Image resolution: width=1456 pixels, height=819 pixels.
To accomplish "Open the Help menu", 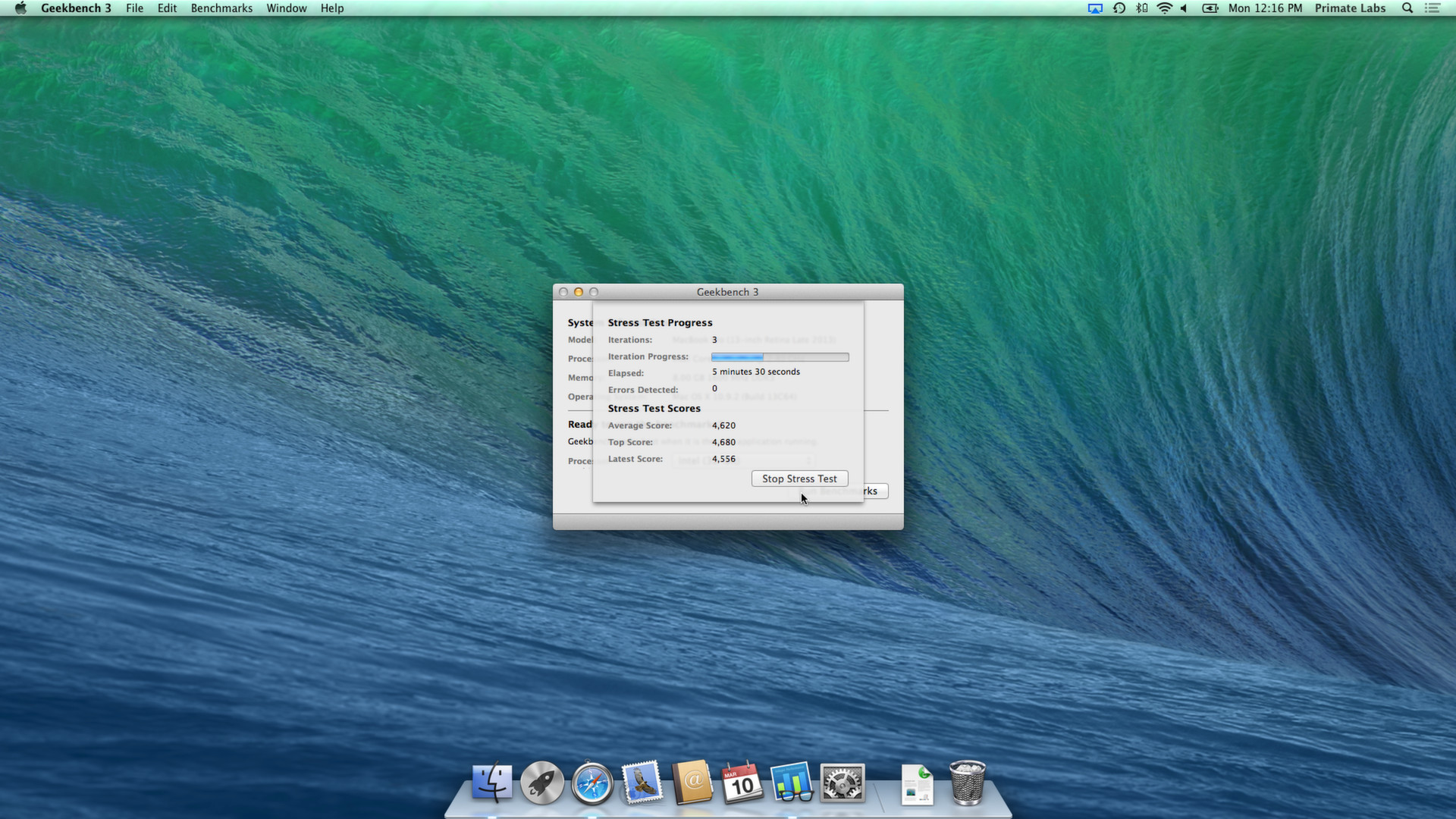I will [331, 8].
